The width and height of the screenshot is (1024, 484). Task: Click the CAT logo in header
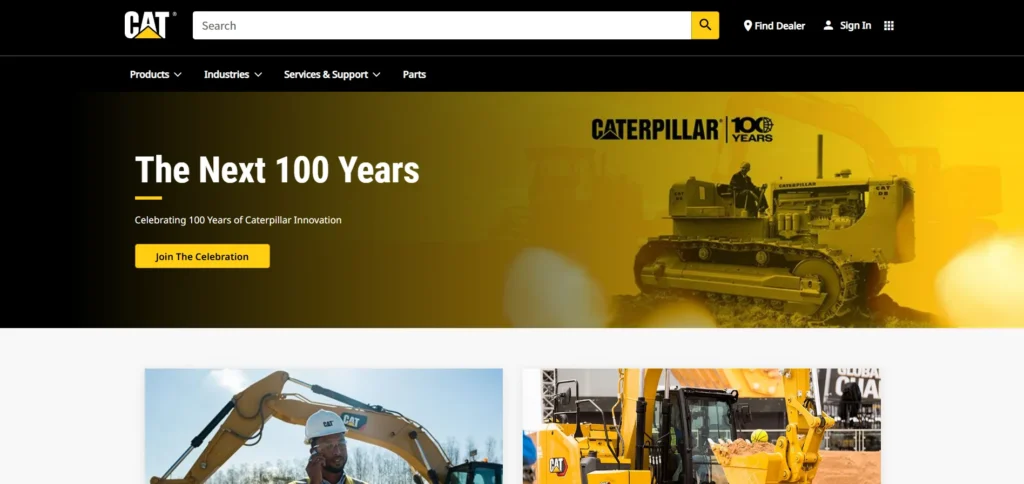click(148, 25)
